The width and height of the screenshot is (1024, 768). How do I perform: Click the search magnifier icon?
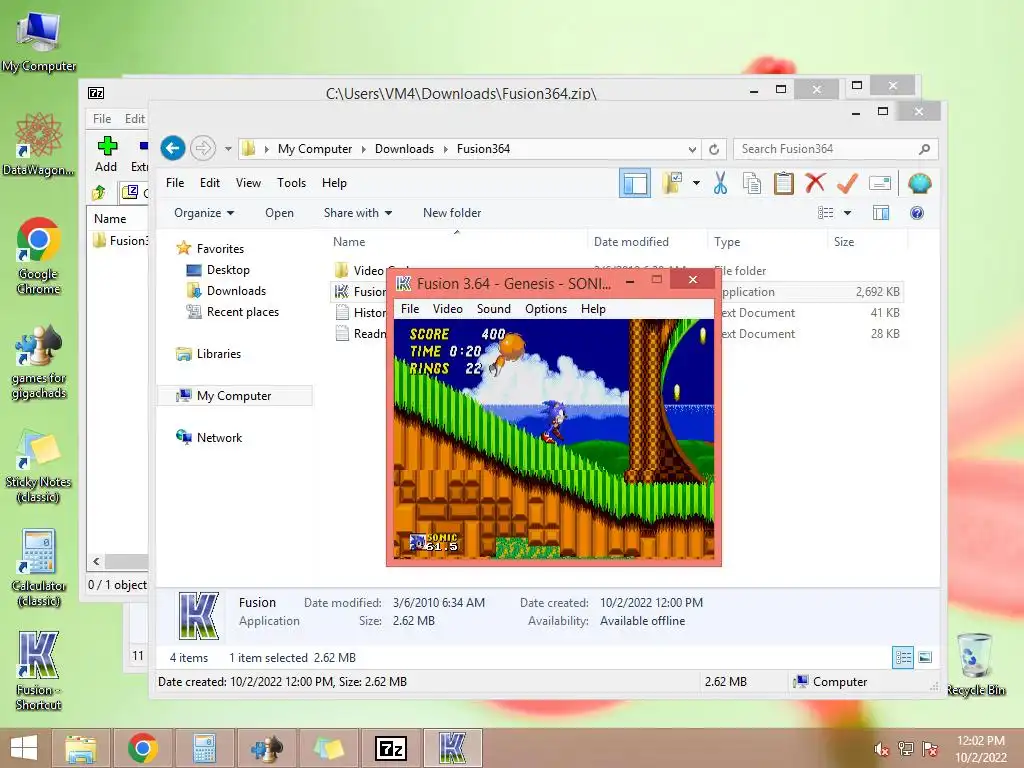point(924,149)
